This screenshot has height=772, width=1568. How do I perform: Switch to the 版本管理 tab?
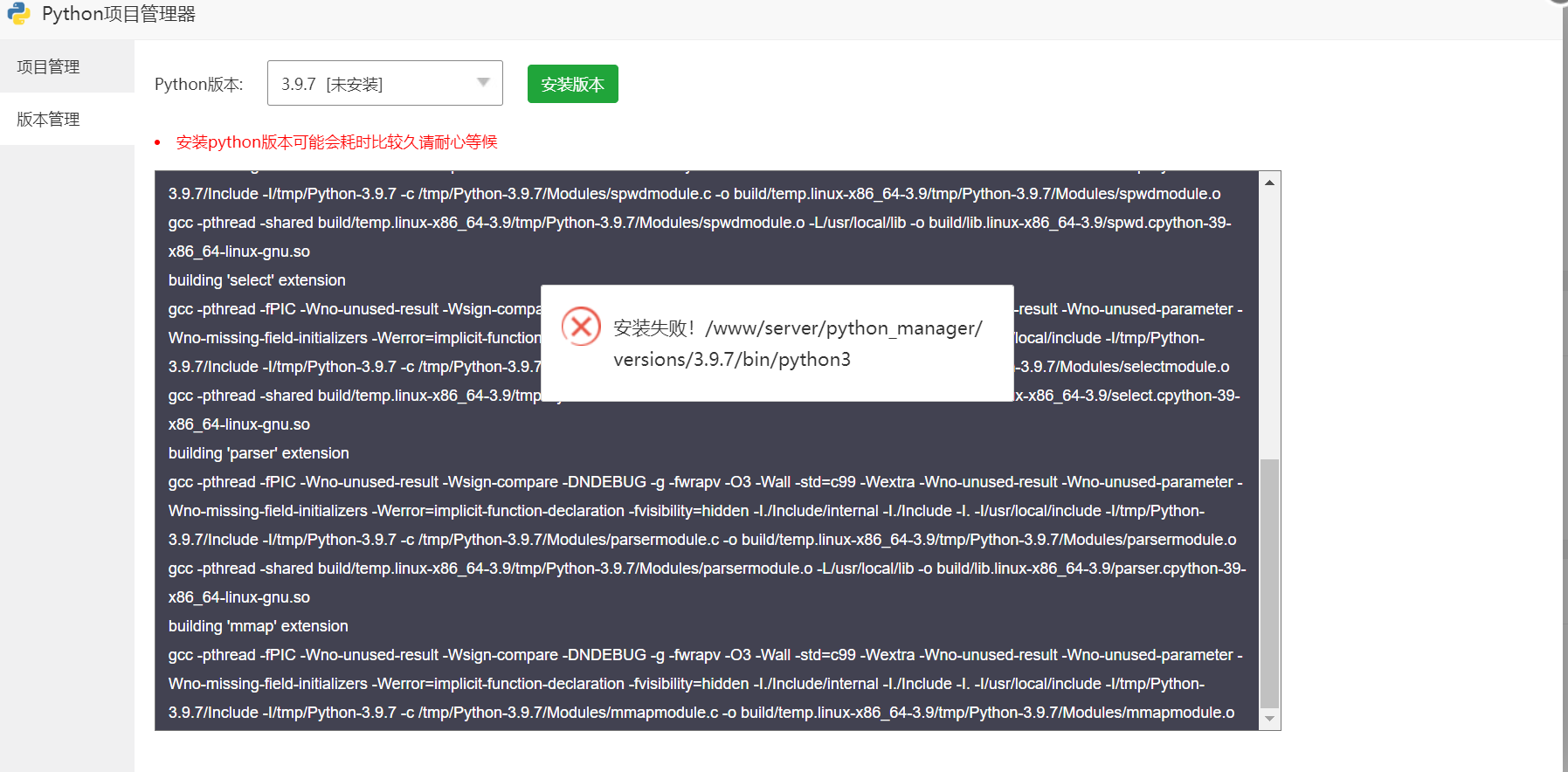click(x=67, y=119)
